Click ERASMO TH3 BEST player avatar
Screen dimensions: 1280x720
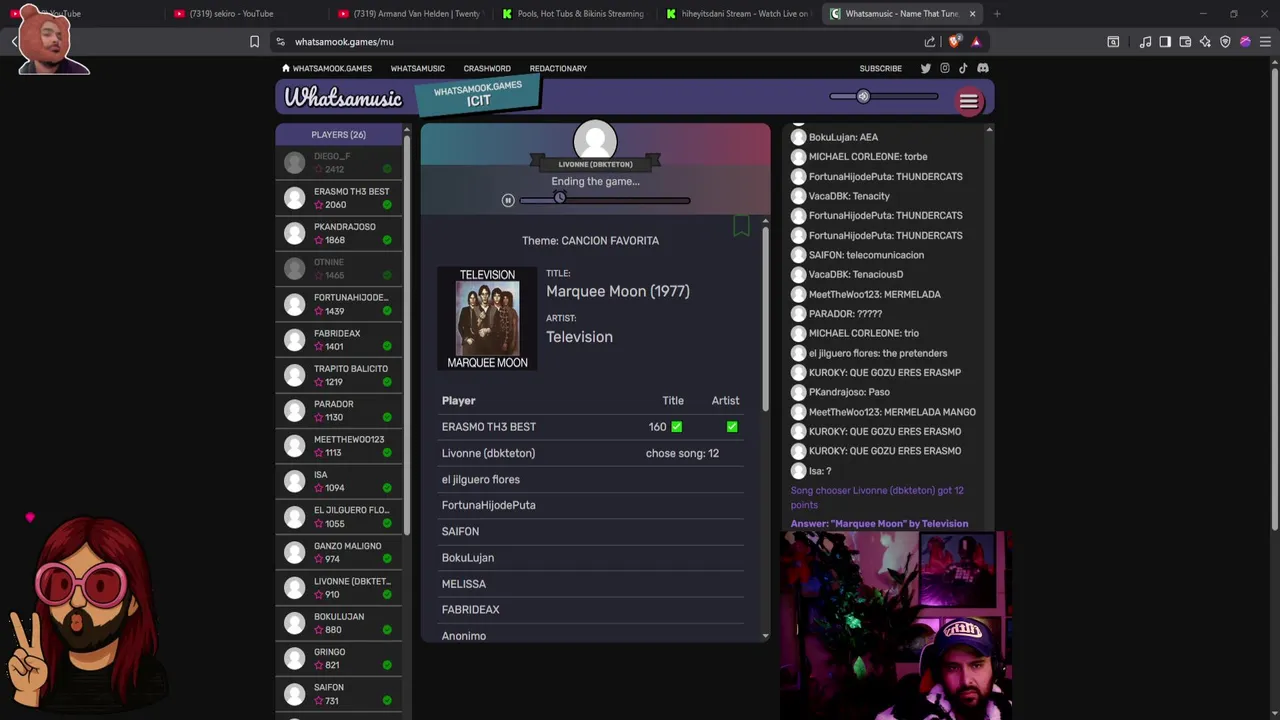click(294, 198)
